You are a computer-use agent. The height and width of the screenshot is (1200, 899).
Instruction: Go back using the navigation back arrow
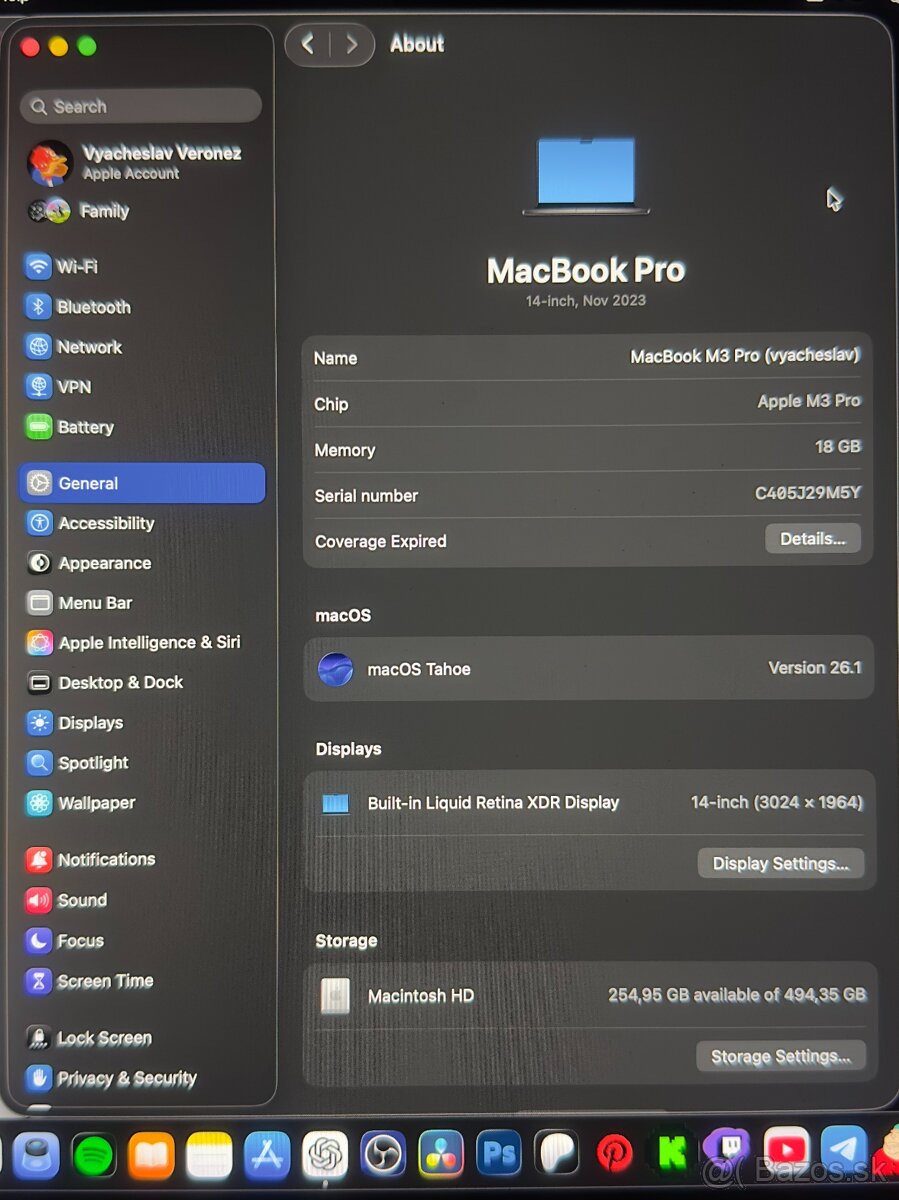tap(308, 44)
